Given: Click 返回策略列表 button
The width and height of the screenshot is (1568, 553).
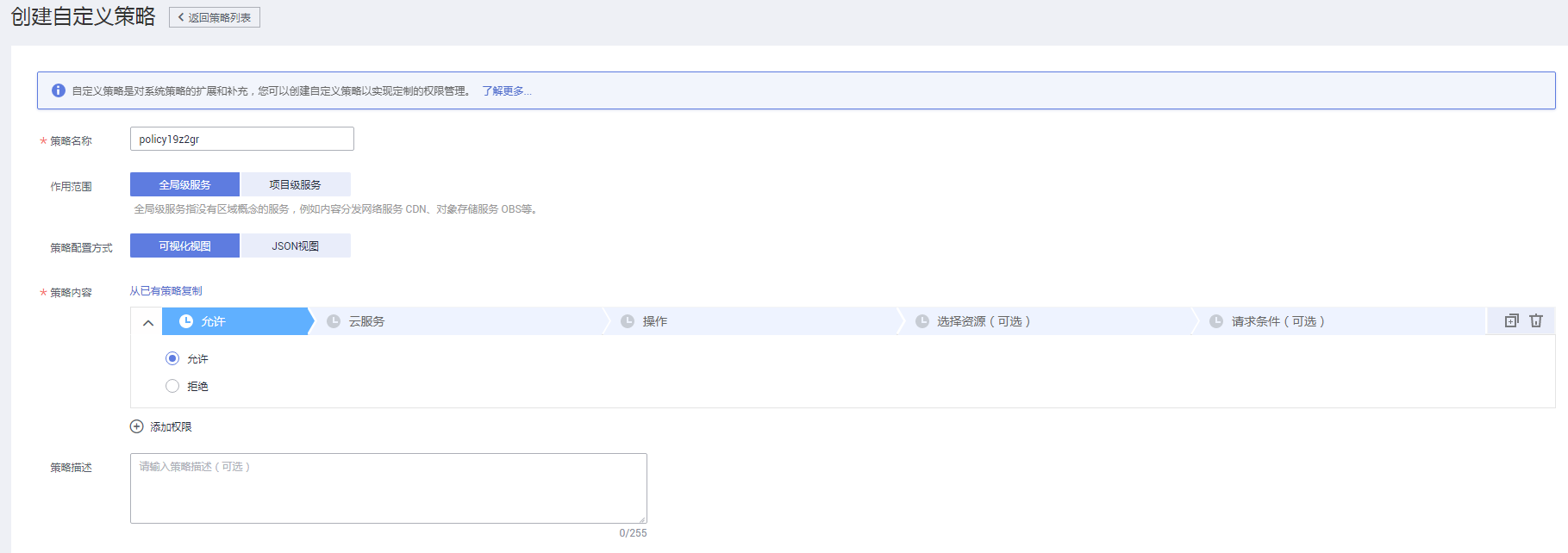Looking at the screenshot, I should click(x=215, y=17).
